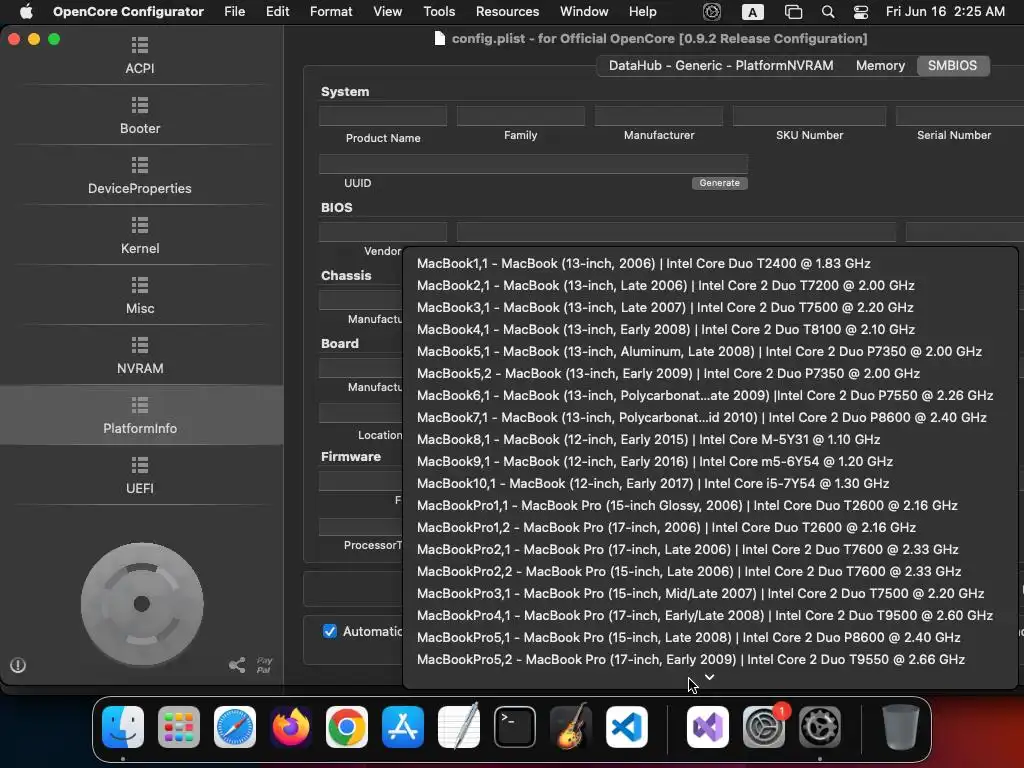Open Google Chrome from the Dock
The image size is (1024, 768).
click(x=346, y=727)
